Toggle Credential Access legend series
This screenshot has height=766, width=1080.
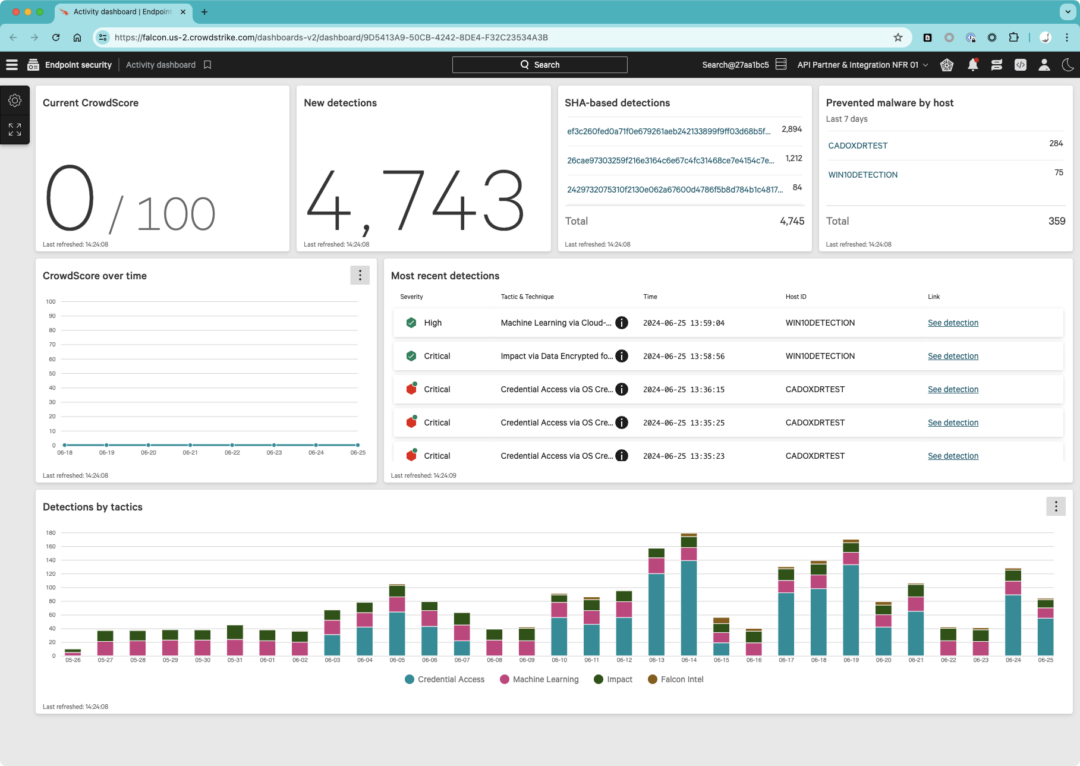click(x=444, y=679)
